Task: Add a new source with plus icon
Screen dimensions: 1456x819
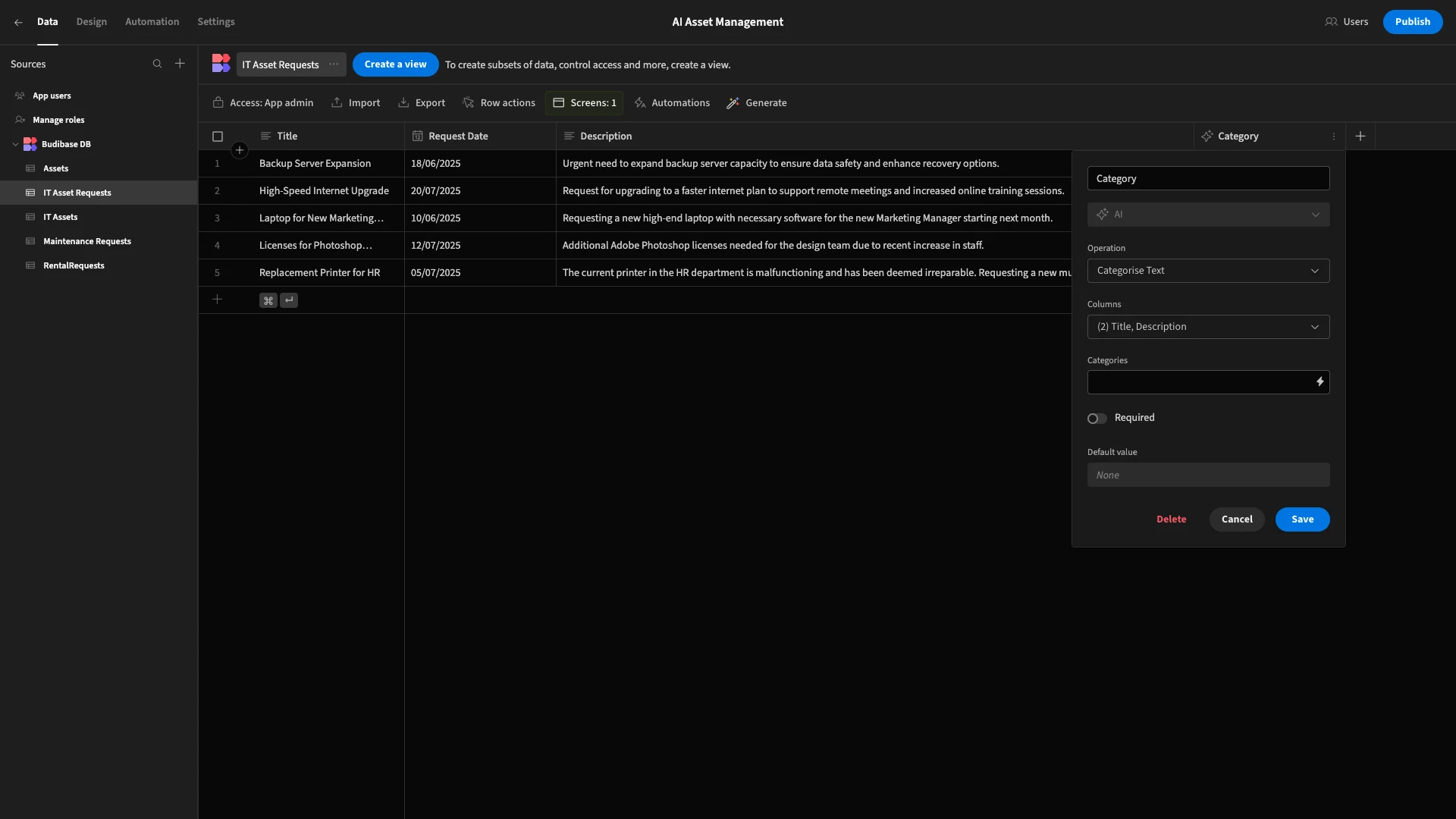Action: 180,64
